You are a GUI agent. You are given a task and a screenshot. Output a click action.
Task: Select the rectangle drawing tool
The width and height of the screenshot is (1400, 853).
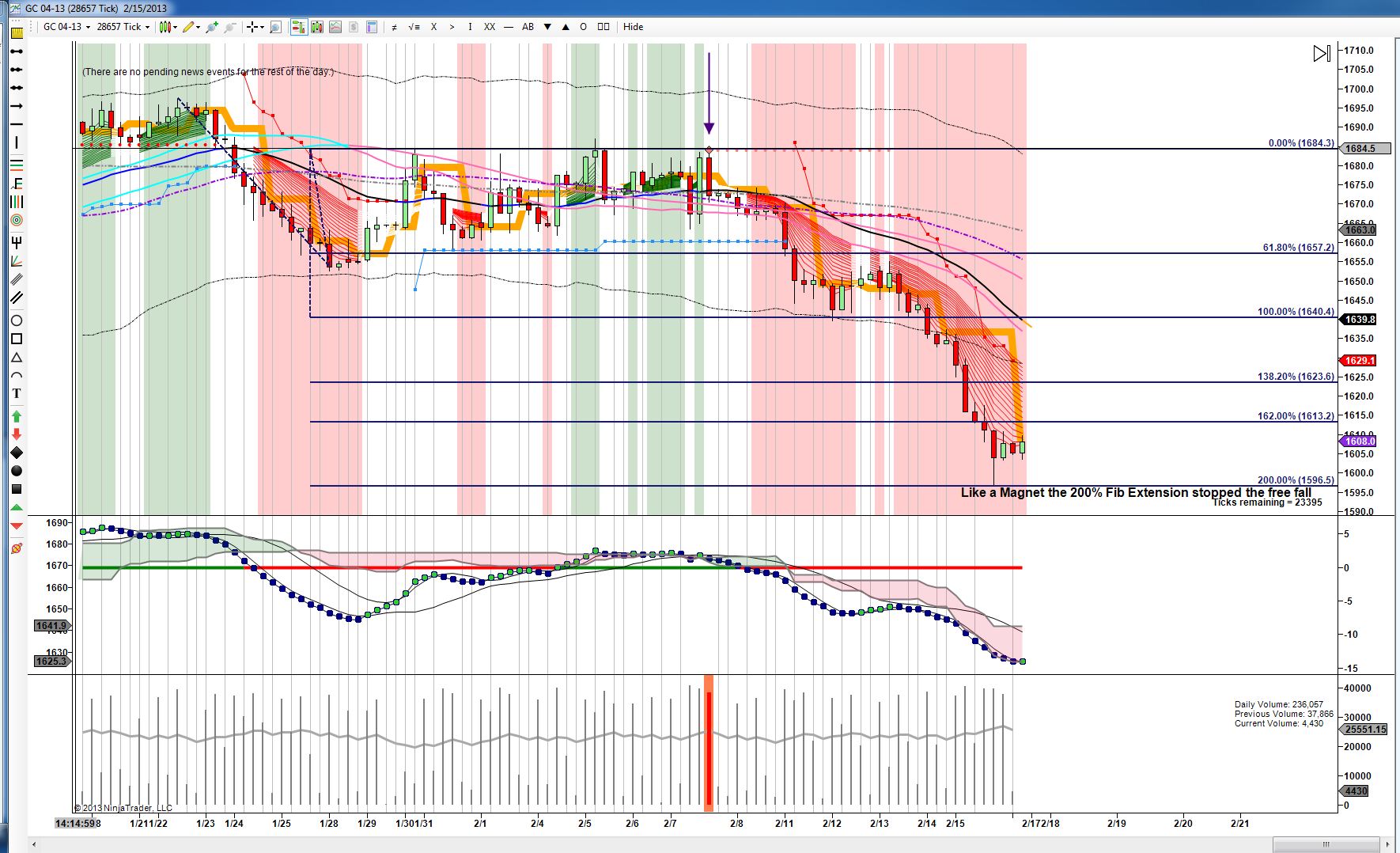(15, 339)
